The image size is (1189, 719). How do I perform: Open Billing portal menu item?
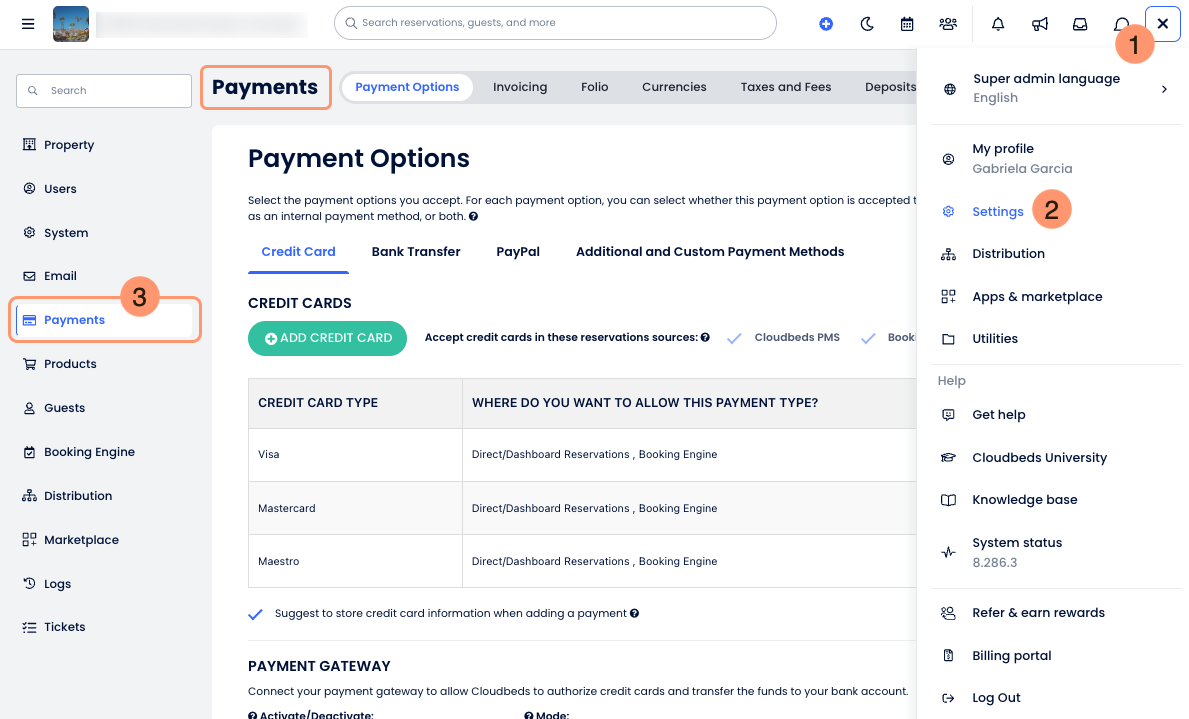click(1011, 656)
